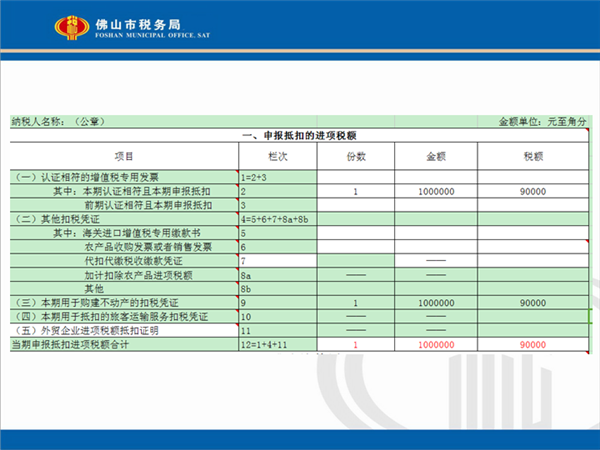Select 其中:本期认证相符且本期申报抵扣 cell

pos(124,191)
